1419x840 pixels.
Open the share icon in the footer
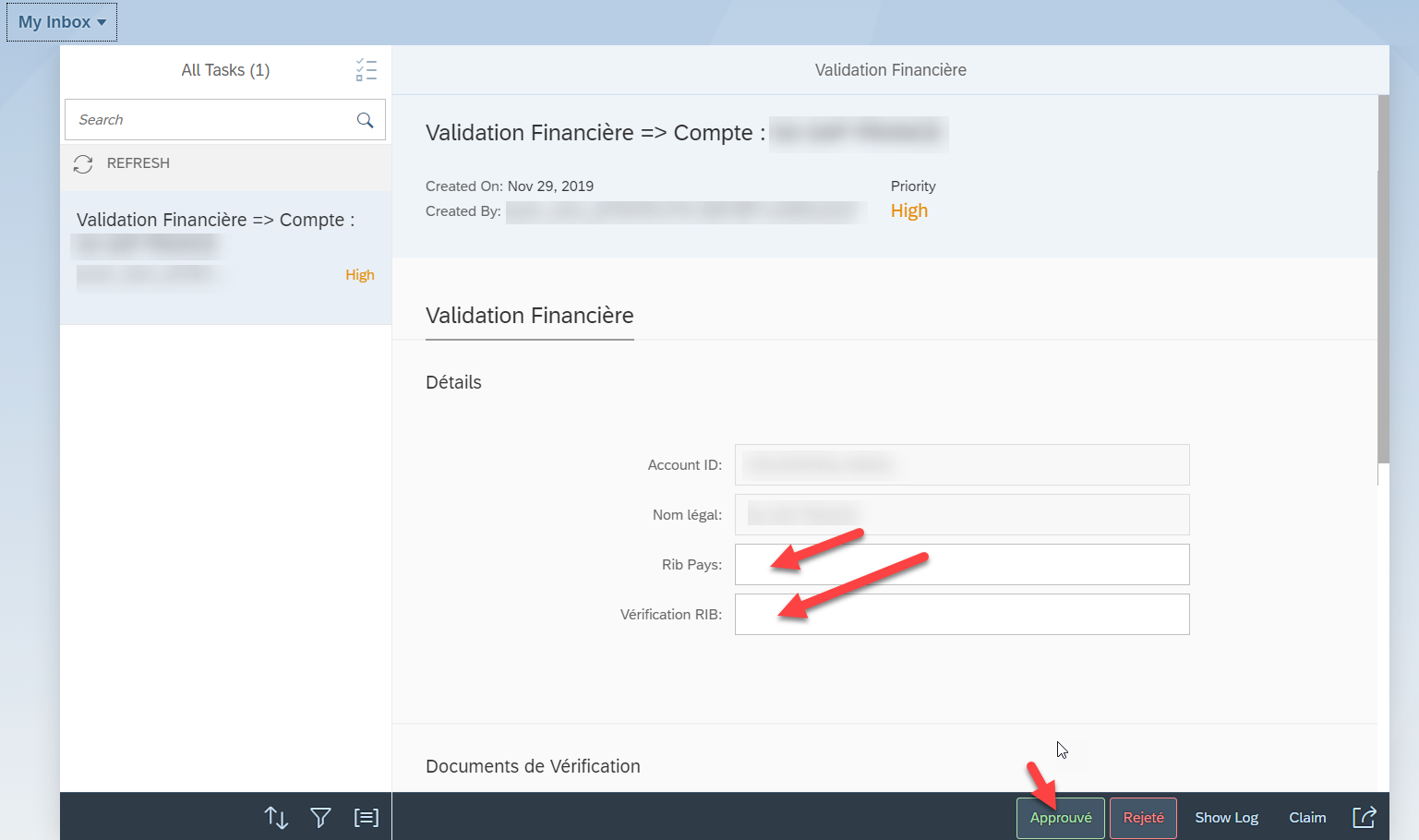[x=1365, y=817]
